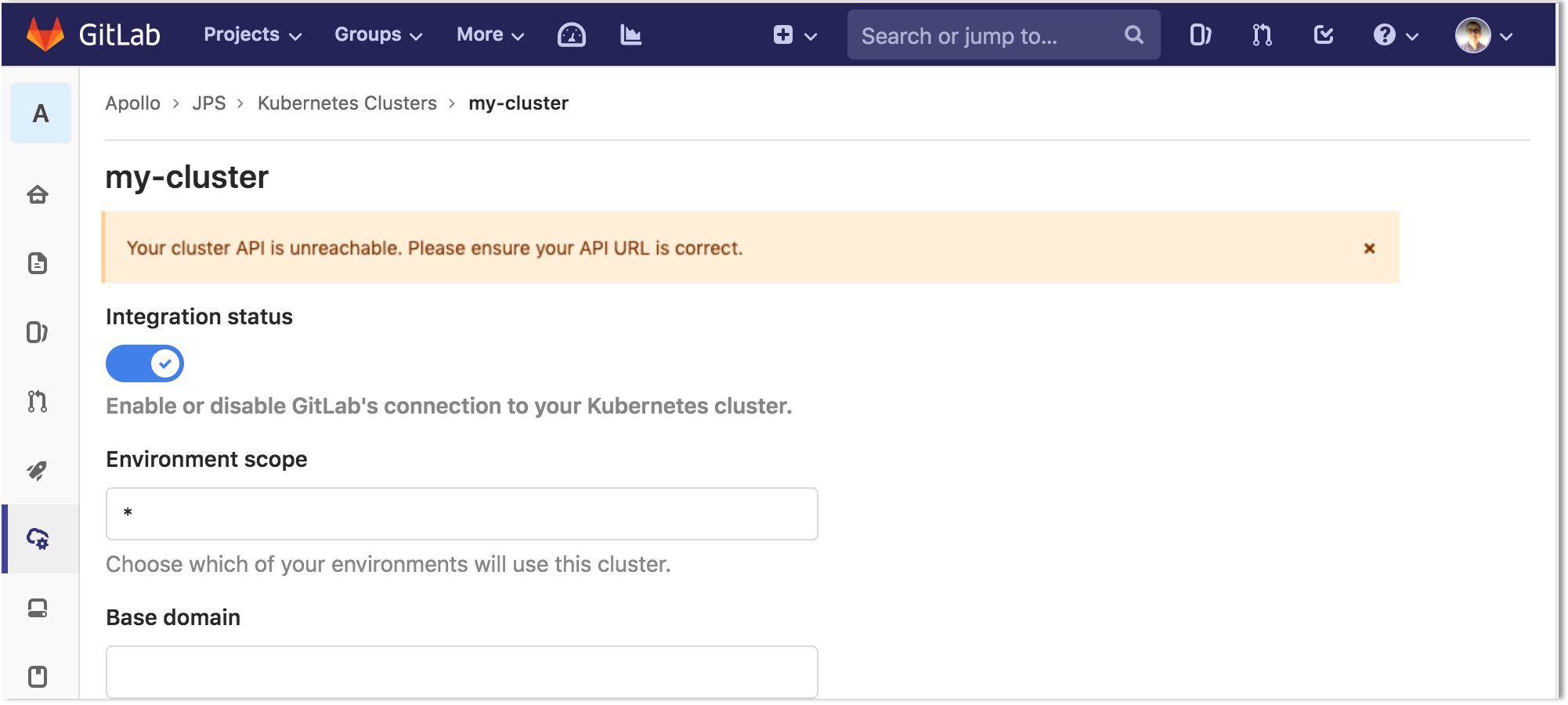Open the new item plus dropdown
Screen dimensions: 1568x705
pos(794,35)
